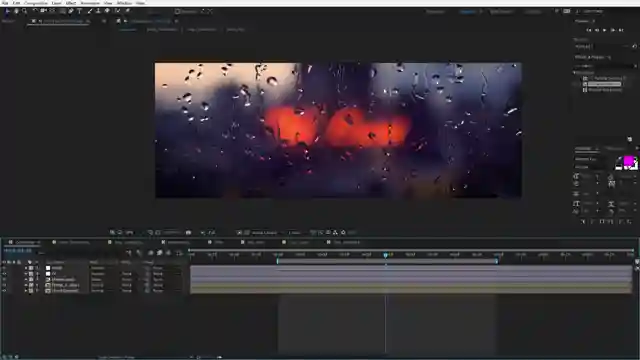Toggle eye visibility of layer 3
The height and width of the screenshot is (360, 640).
4,280
